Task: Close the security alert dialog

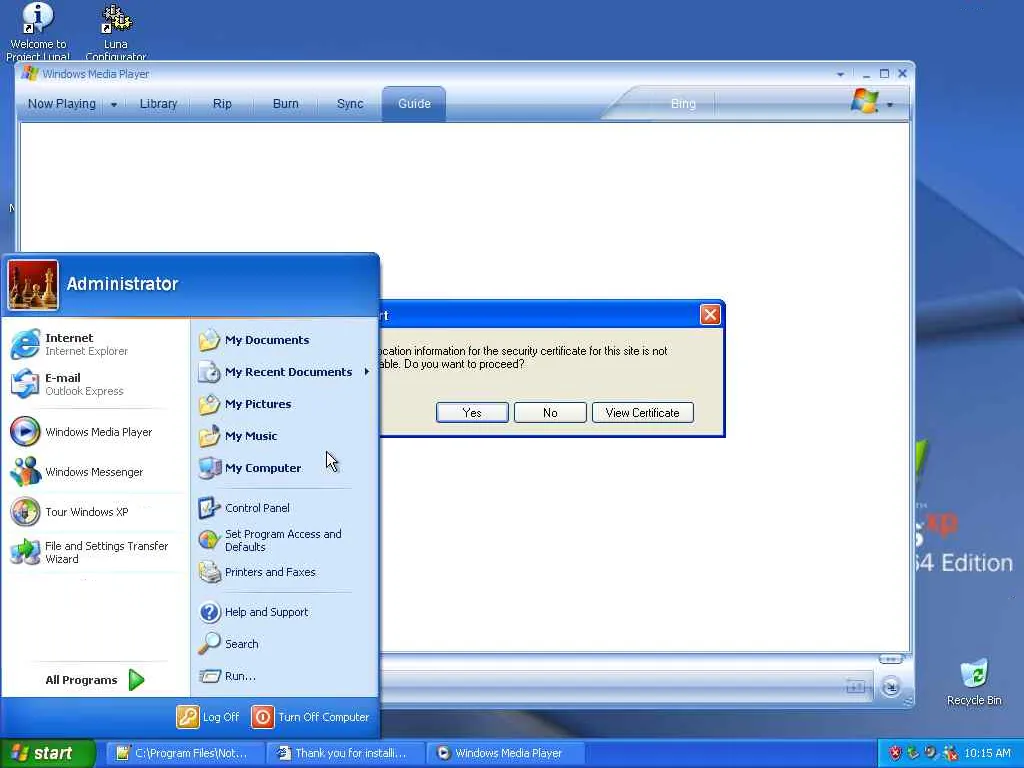Action: [x=710, y=315]
